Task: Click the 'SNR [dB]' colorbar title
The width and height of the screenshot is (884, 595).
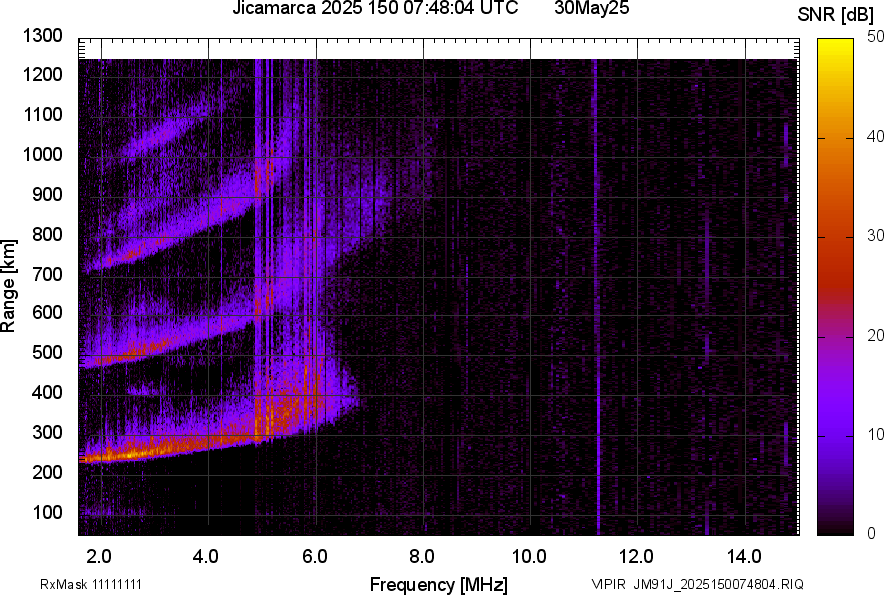Action: [836, 15]
